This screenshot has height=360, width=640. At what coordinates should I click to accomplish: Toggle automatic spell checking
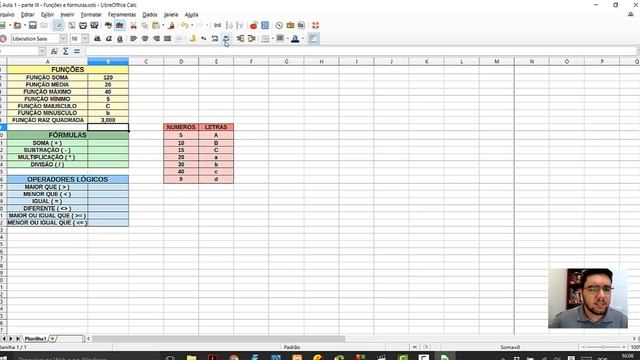pos(120,25)
